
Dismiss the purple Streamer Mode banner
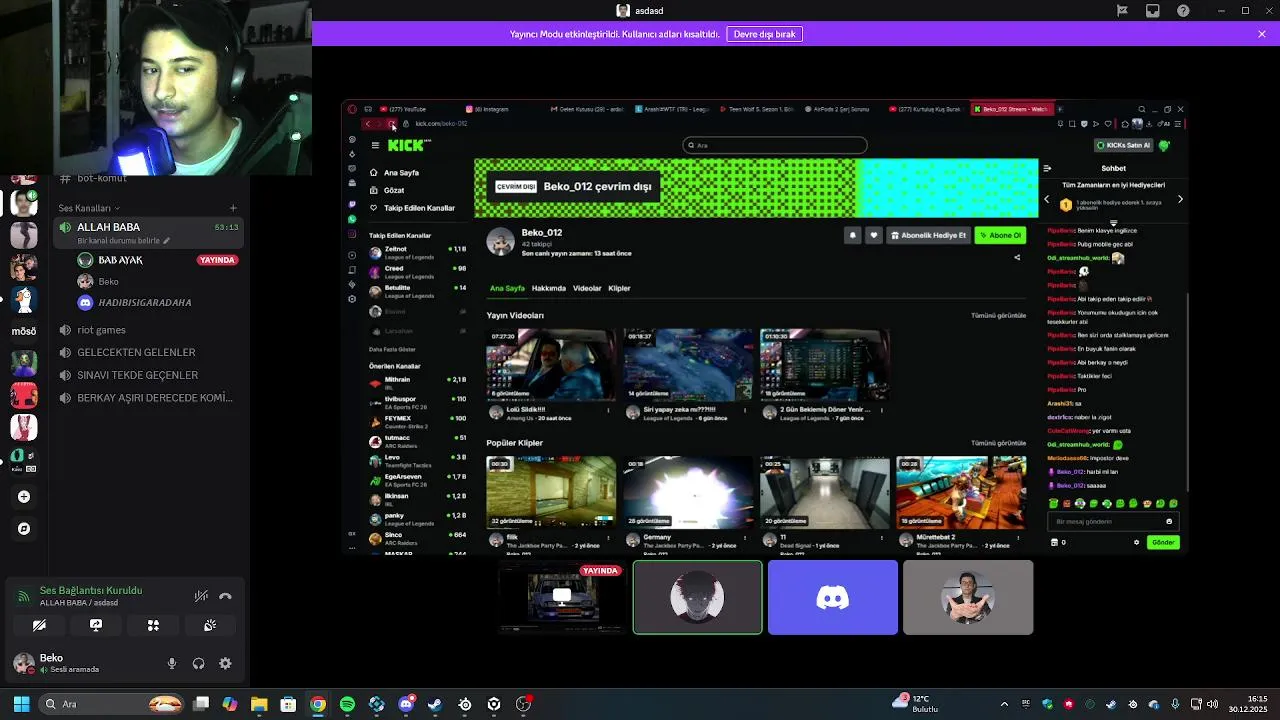[x=1262, y=34]
